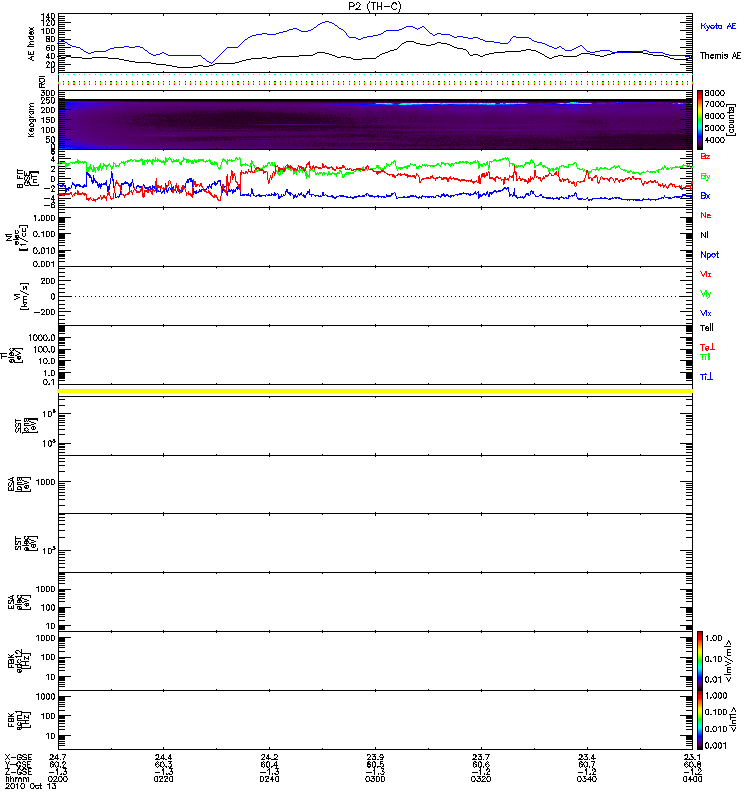Click the '0340' time axis label
Screen dimensions: 750x800
(587, 779)
